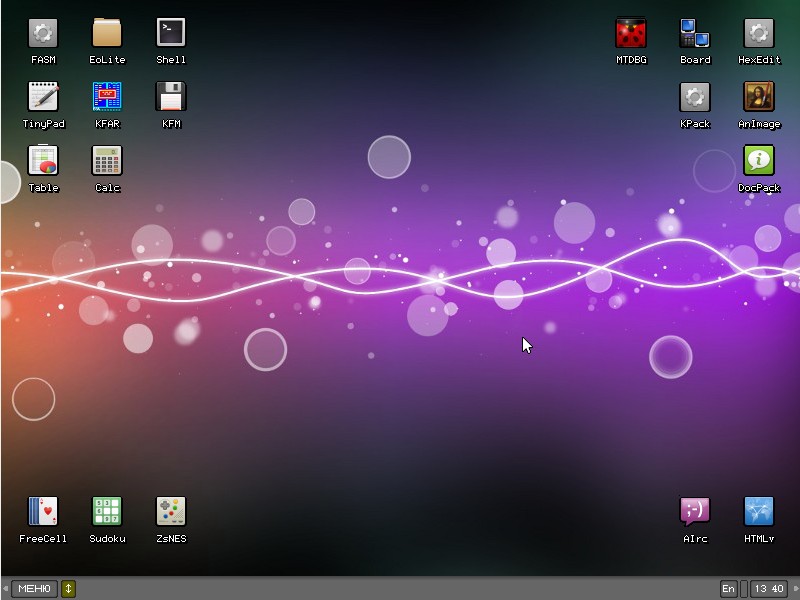Open the KFAR file manager
The height and width of the screenshot is (600, 800).
pos(107,97)
